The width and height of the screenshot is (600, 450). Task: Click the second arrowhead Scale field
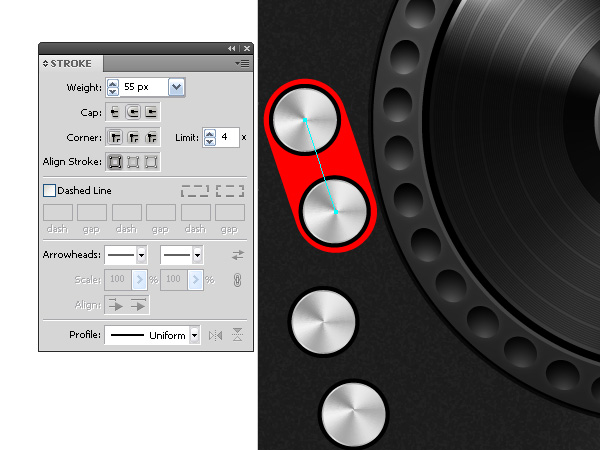174,280
